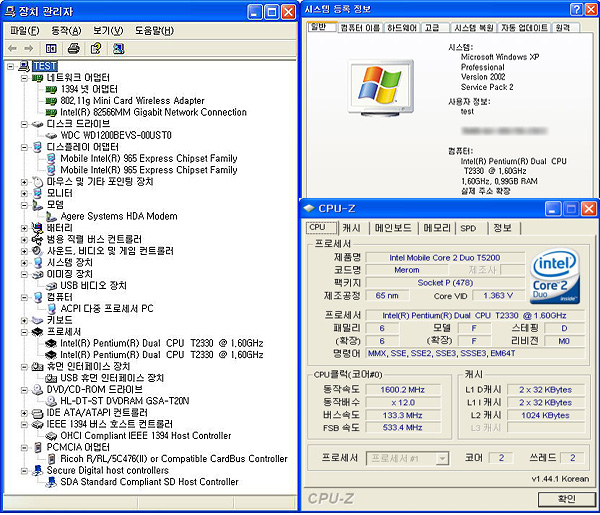Screen dimensions: 600x515
Task: Collapse the 디스플레이 어댑터 branch
Action: tap(24, 147)
